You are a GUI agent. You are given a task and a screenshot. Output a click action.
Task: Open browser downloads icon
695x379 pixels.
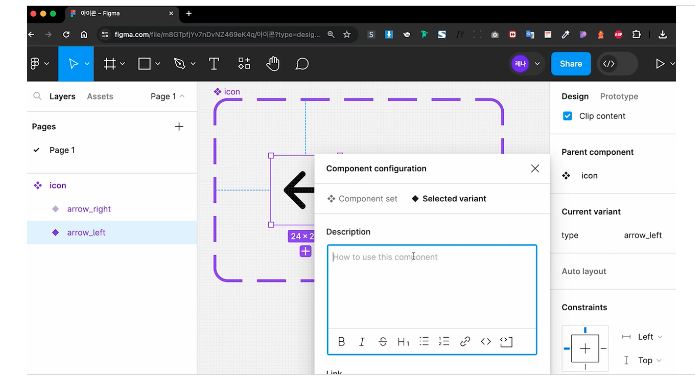(663, 35)
